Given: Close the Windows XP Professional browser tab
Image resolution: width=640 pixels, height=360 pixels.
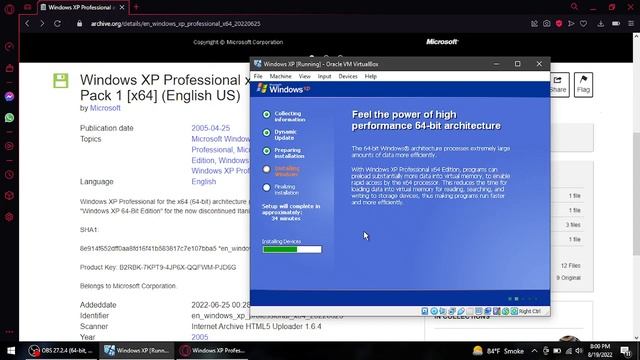Looking at the screenshot, I should pyautogui.click(x=122, y=7).
